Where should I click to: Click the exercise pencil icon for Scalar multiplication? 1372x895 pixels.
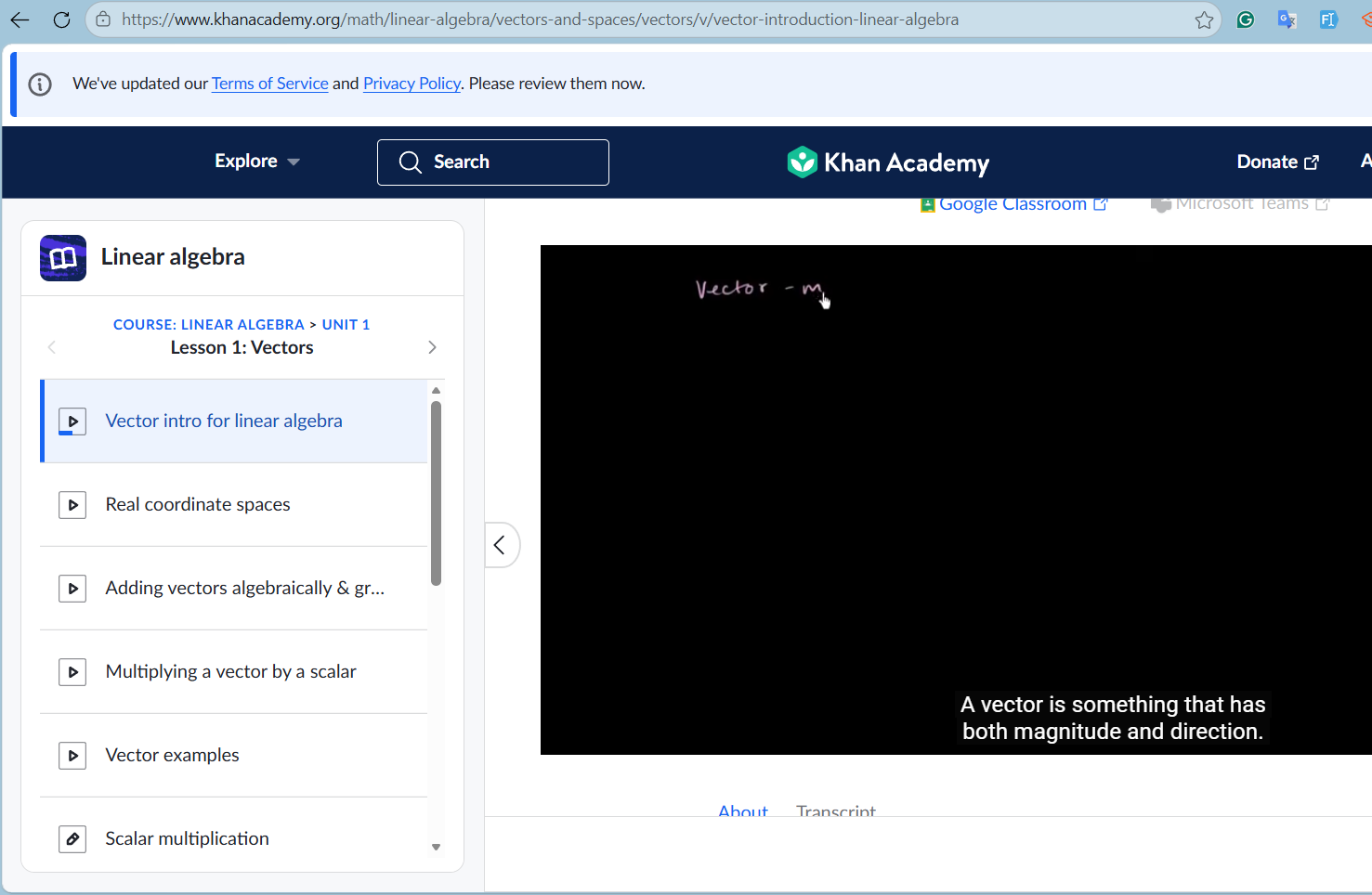click(x=72, y=839)
